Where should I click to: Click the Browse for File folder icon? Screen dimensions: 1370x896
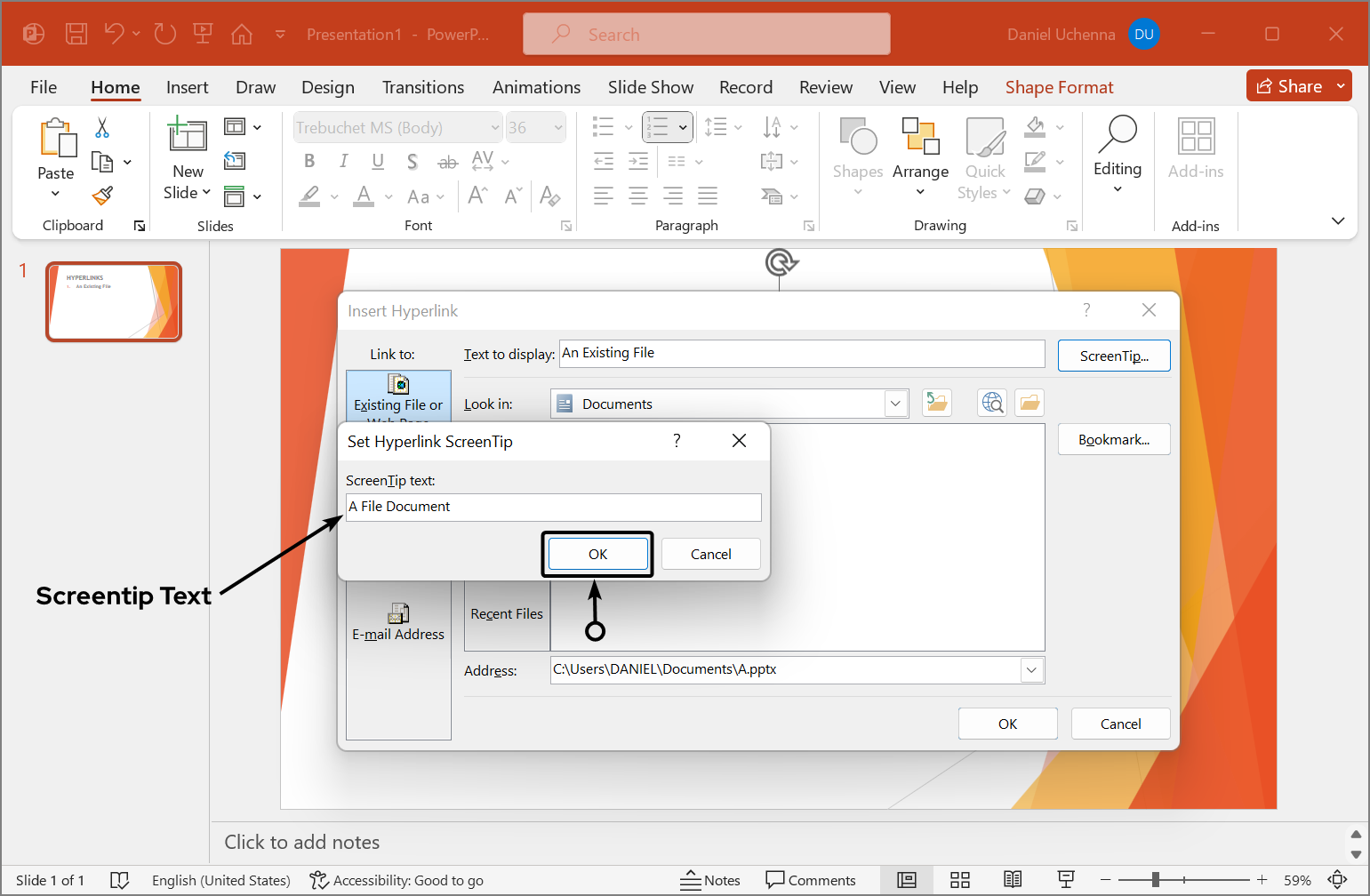pyautogui.click(x=1029, y=404)
